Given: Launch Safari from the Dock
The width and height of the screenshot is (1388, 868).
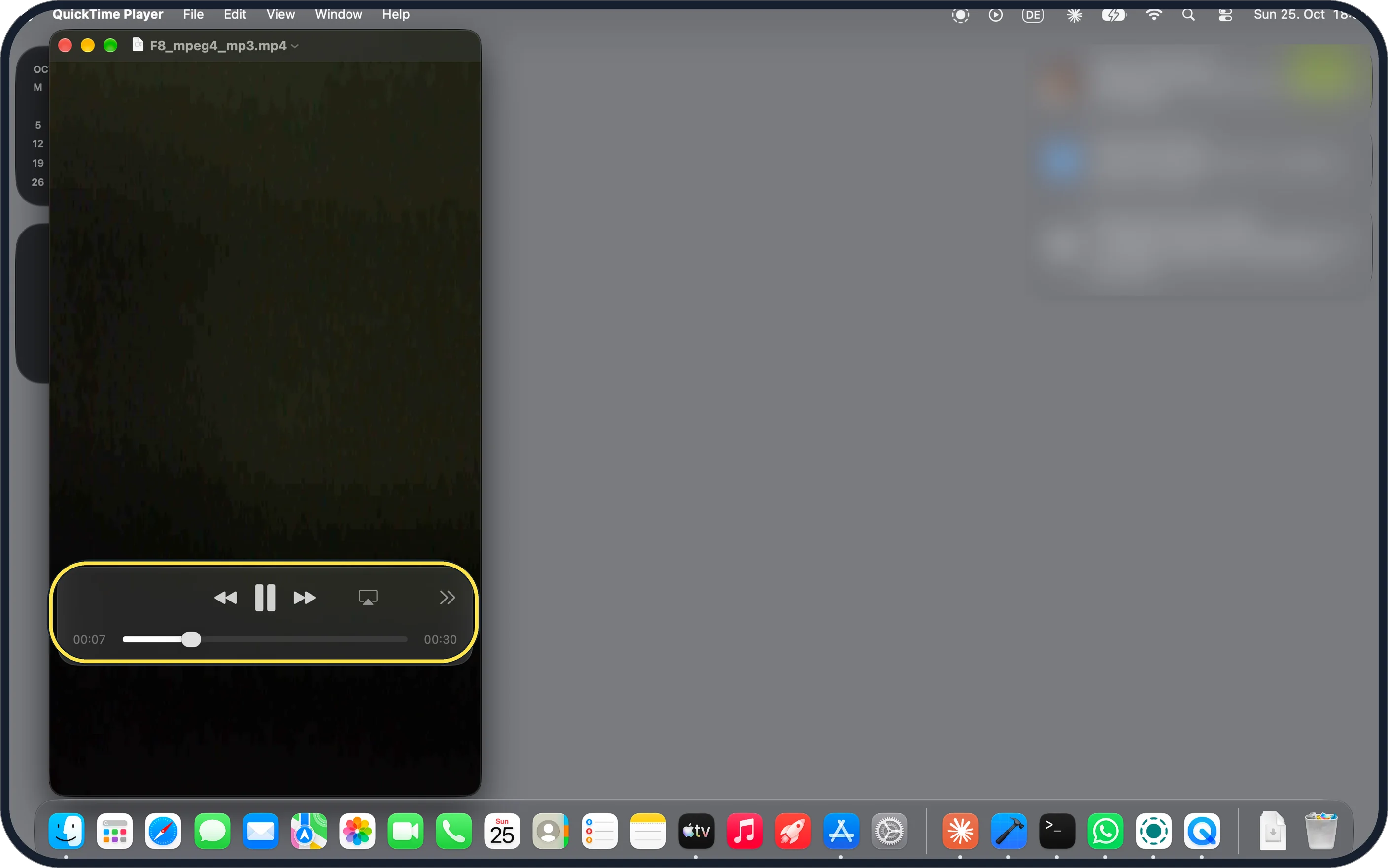Looking at the screenshot, I should (x=163, y=831).
